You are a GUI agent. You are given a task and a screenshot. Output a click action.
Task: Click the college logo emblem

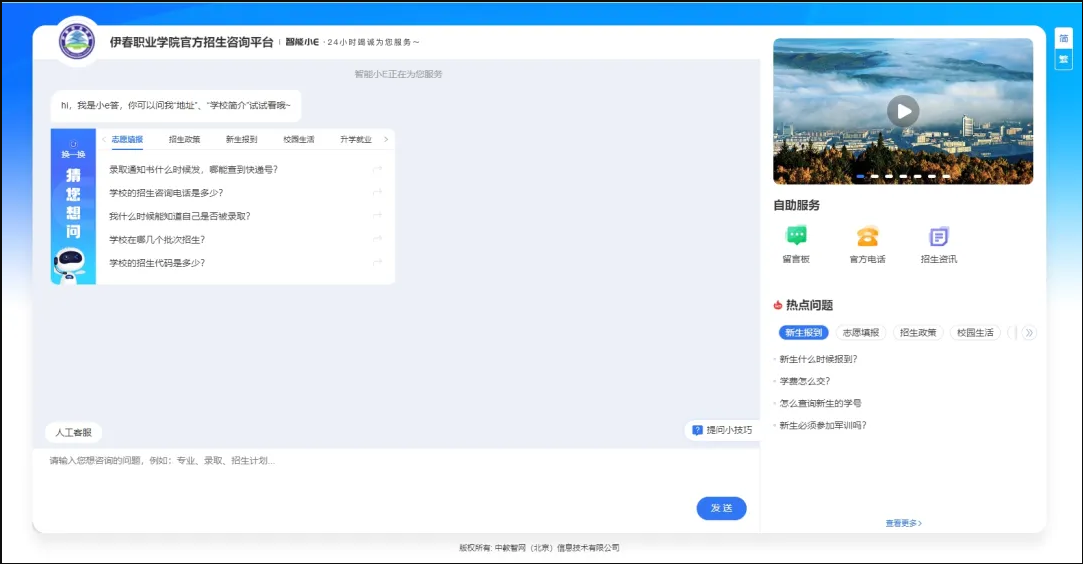point(77,42)
